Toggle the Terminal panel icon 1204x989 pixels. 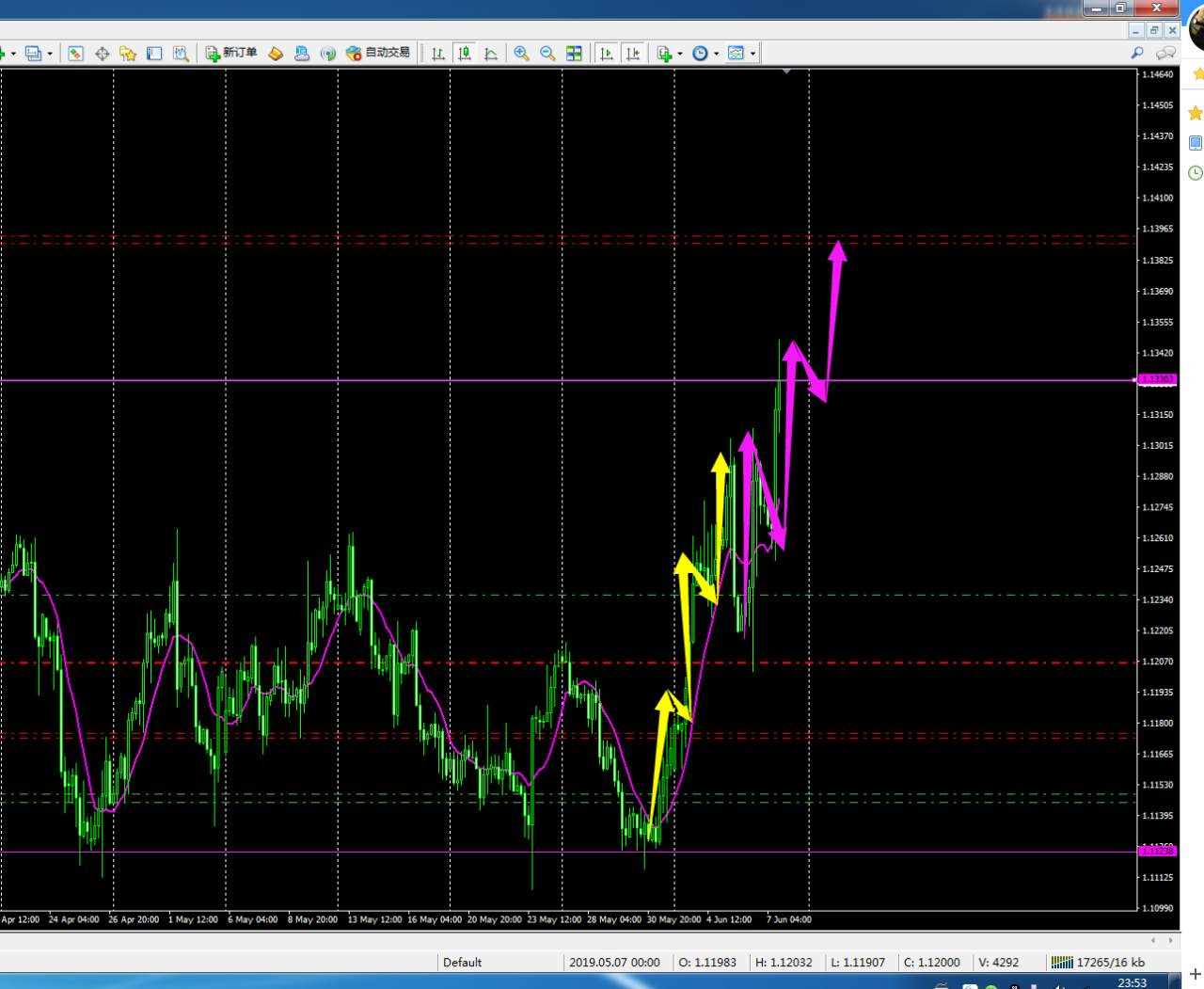(x=154, y=54)
